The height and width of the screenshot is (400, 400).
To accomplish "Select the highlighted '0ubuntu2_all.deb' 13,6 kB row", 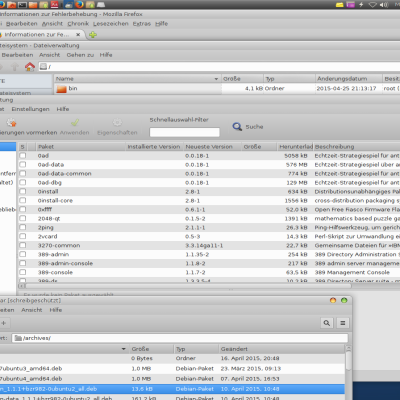I will [172, 389].
